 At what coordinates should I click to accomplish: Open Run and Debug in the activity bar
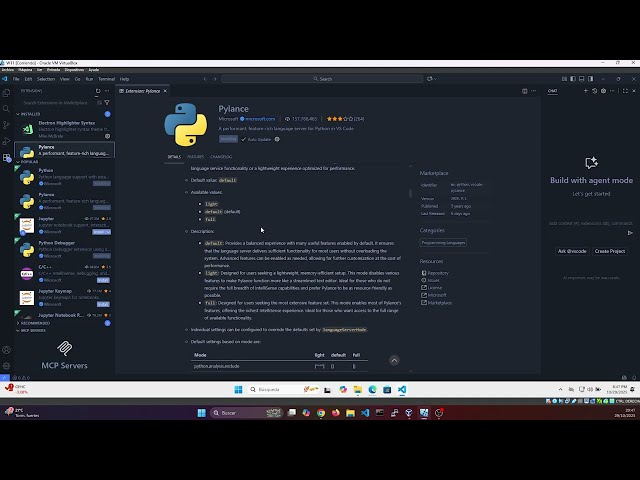(x=6, y=141)
